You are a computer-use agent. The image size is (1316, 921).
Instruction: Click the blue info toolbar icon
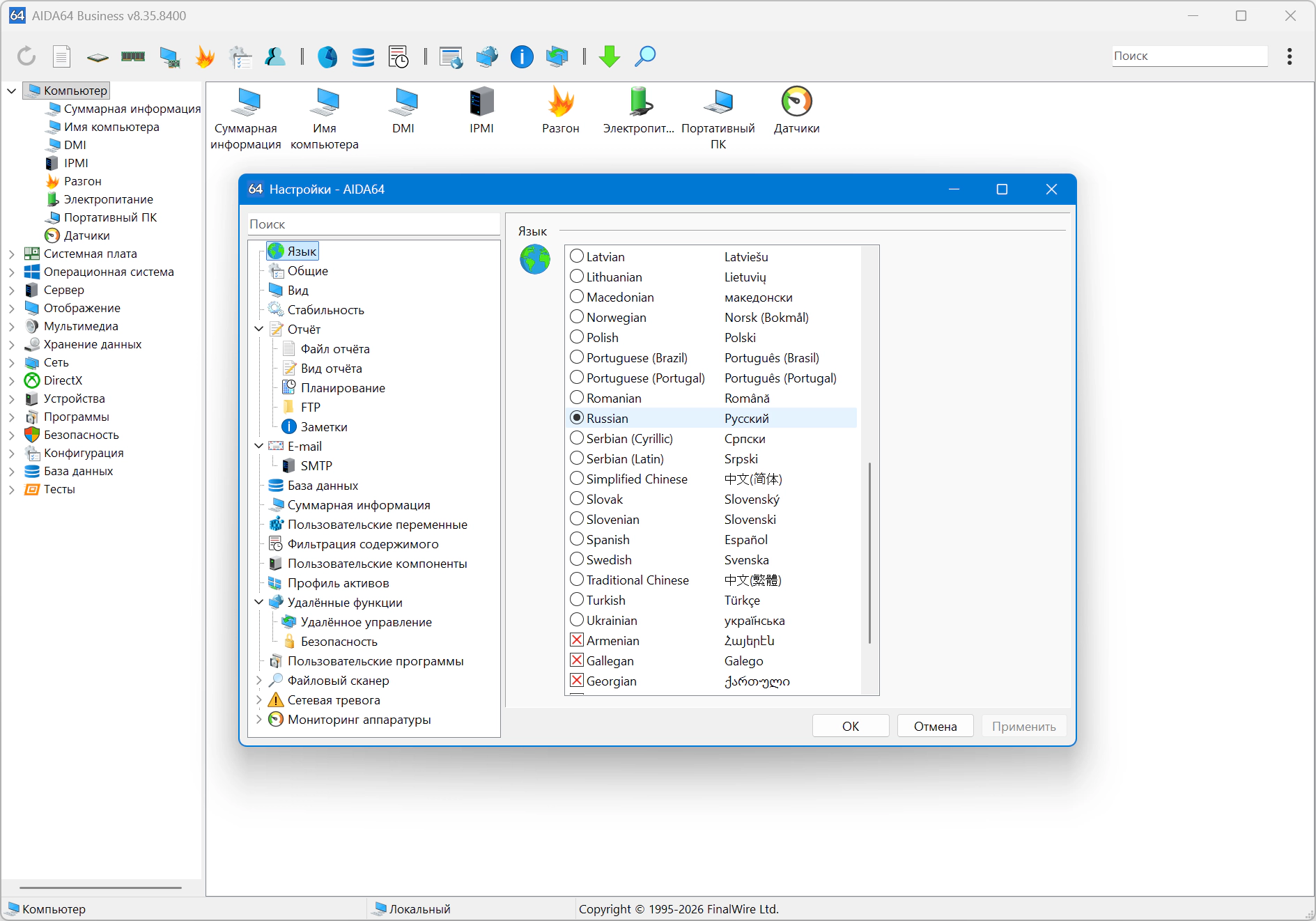pyautogui.click(x=522, y=56)
